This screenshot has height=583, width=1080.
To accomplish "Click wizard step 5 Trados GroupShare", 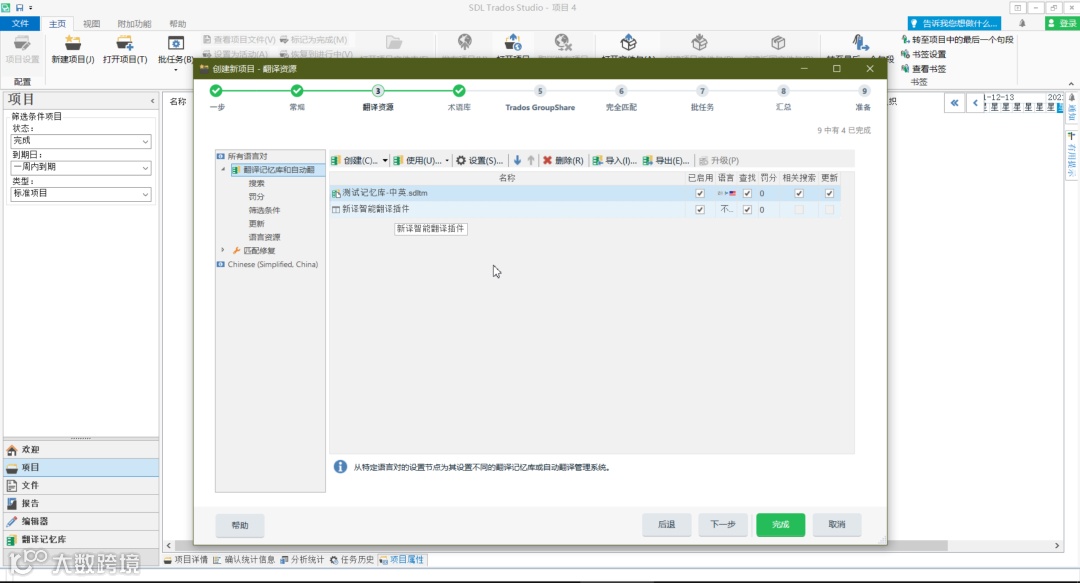I will 540,99.
